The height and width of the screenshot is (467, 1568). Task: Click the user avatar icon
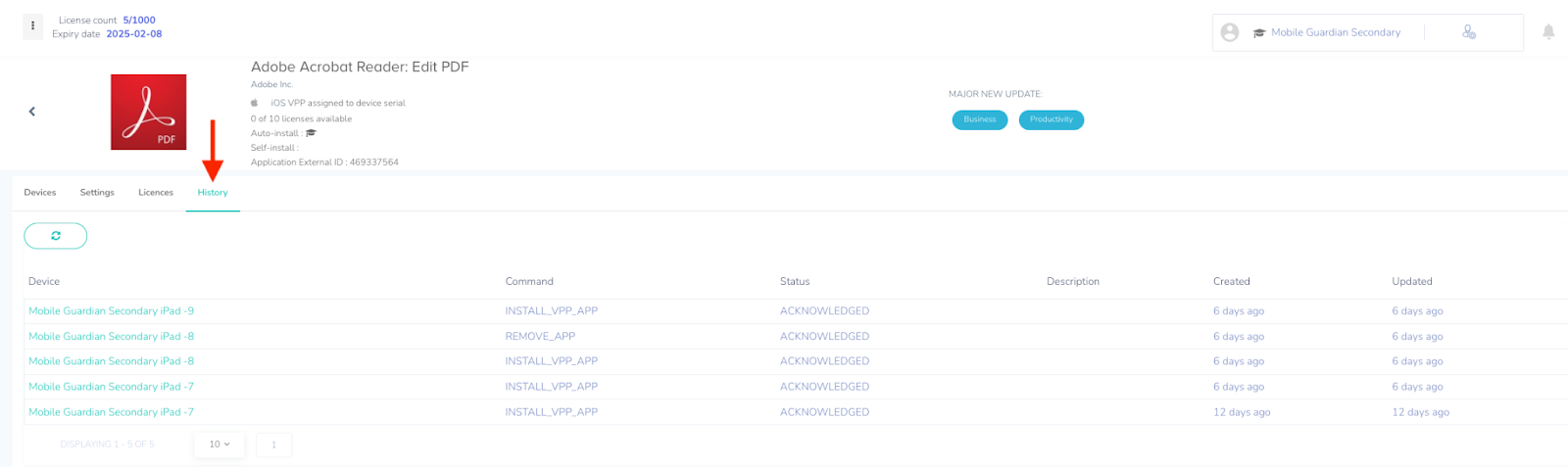tap(1230, 32)
